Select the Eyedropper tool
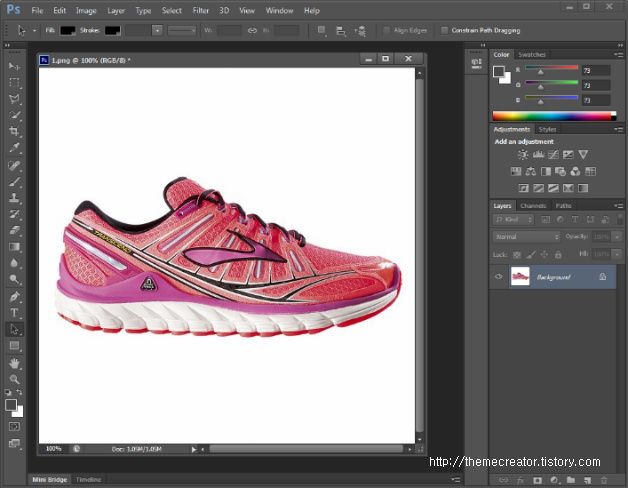Screen dimensions: 628x488 coord(14,147)
